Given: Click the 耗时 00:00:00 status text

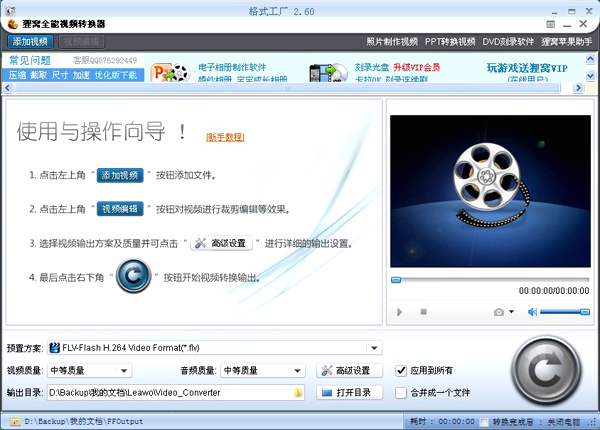Looking at the screenshot, I should [442, 422].
